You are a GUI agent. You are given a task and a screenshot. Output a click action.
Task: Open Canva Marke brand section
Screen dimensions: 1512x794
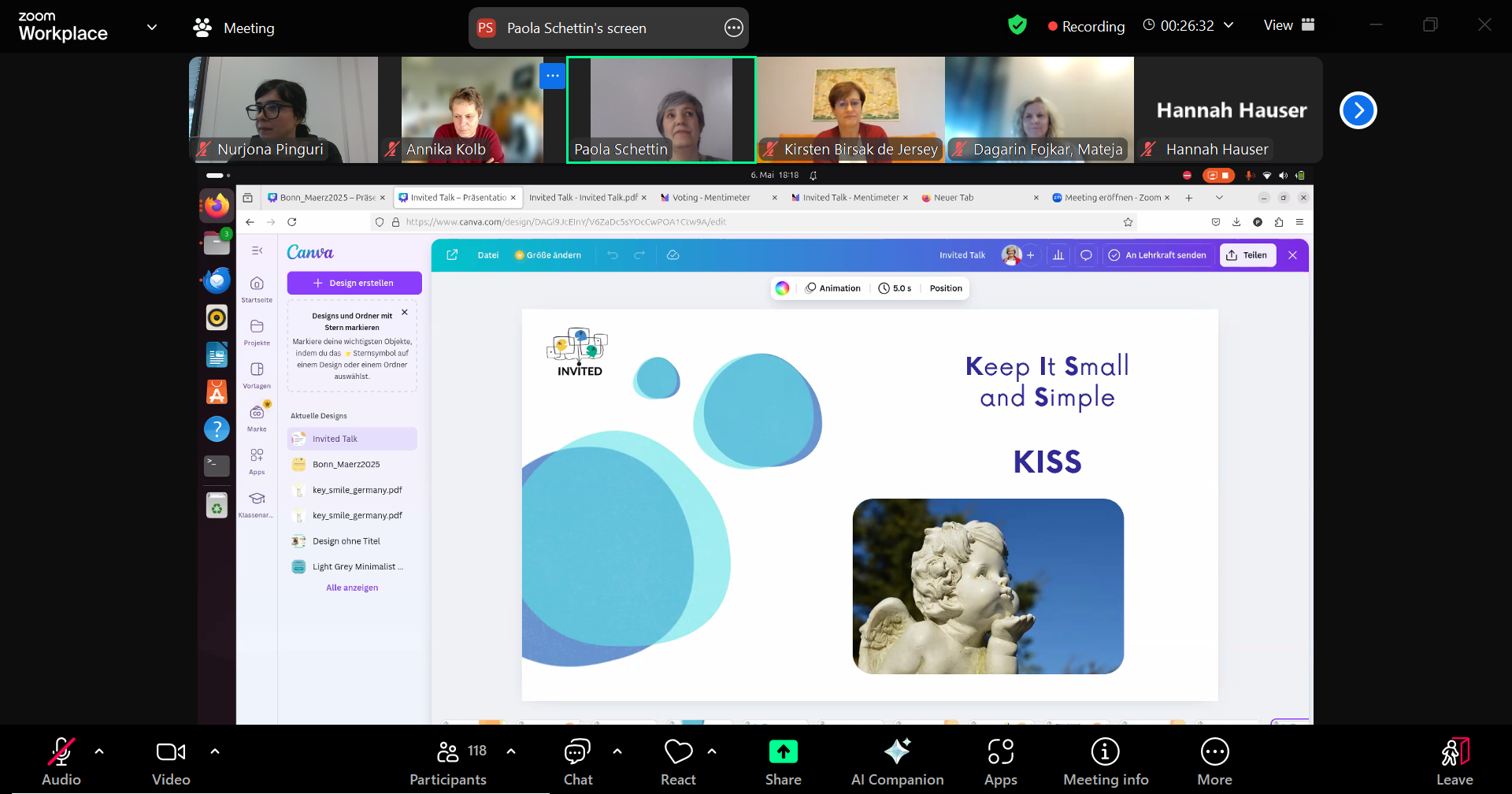tap(257, 418)
